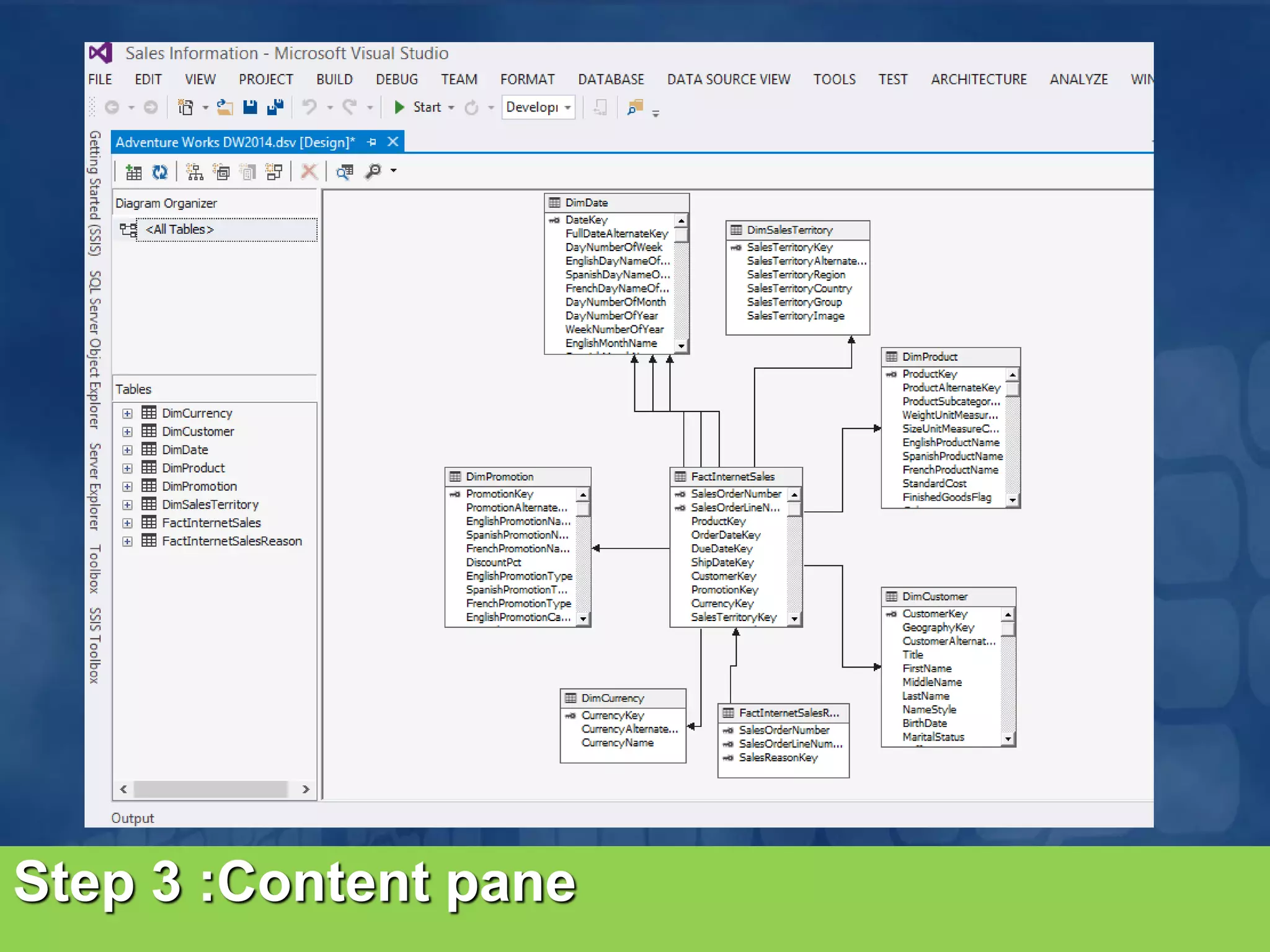
Task: Open the Zoom level dropdown arrow
Action: coord(393,171)
